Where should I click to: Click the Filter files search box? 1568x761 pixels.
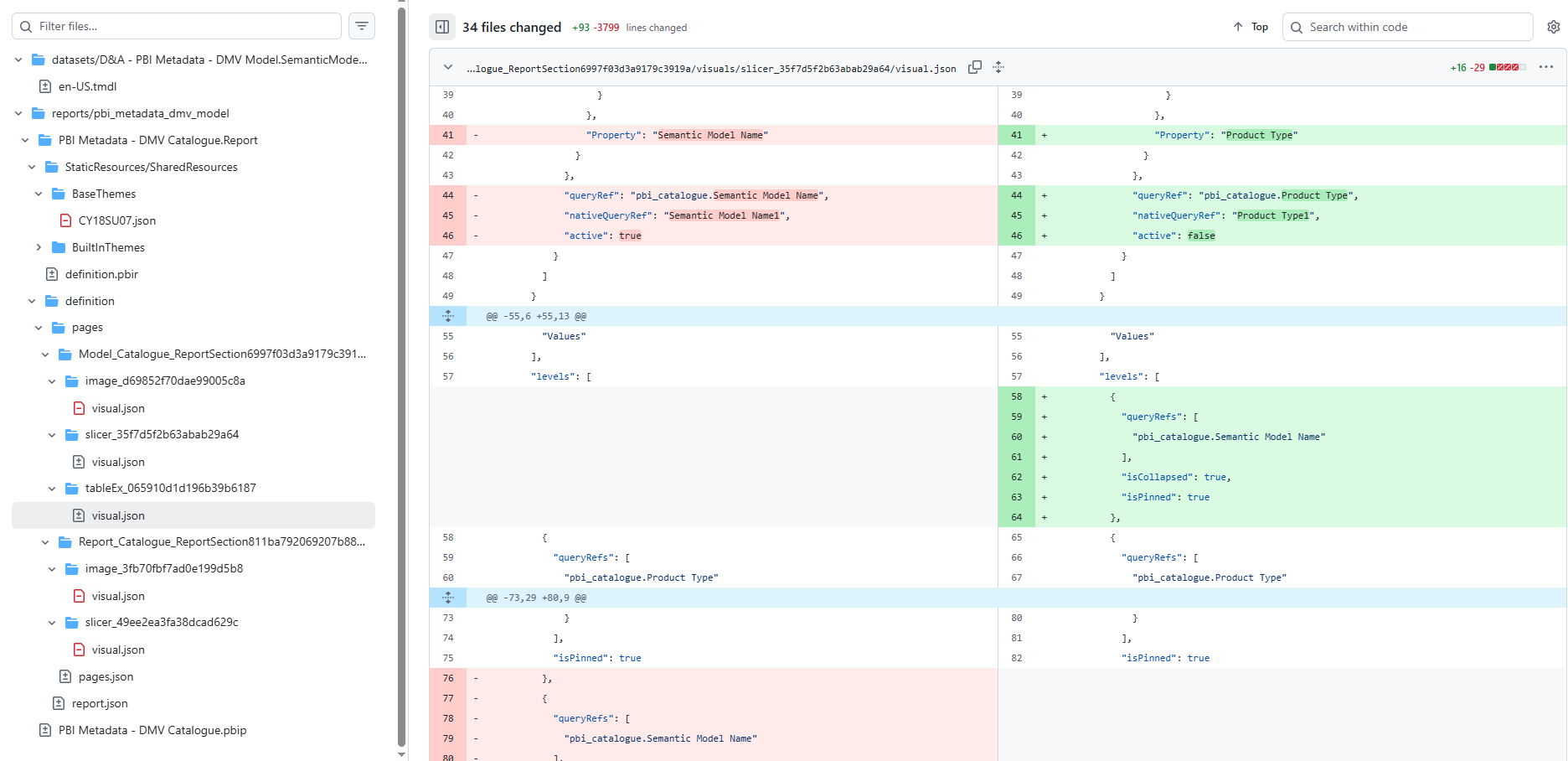[x=176, y=26]
